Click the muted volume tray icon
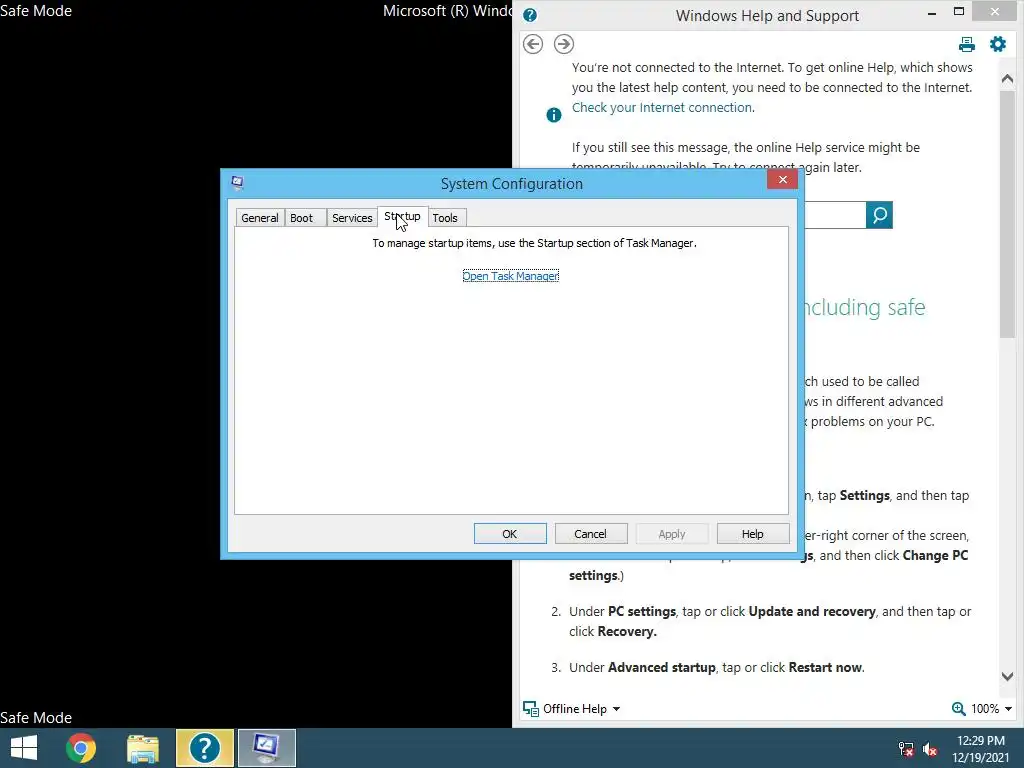The width and height of the screenshot is (1024, 768). coord(930,748)
